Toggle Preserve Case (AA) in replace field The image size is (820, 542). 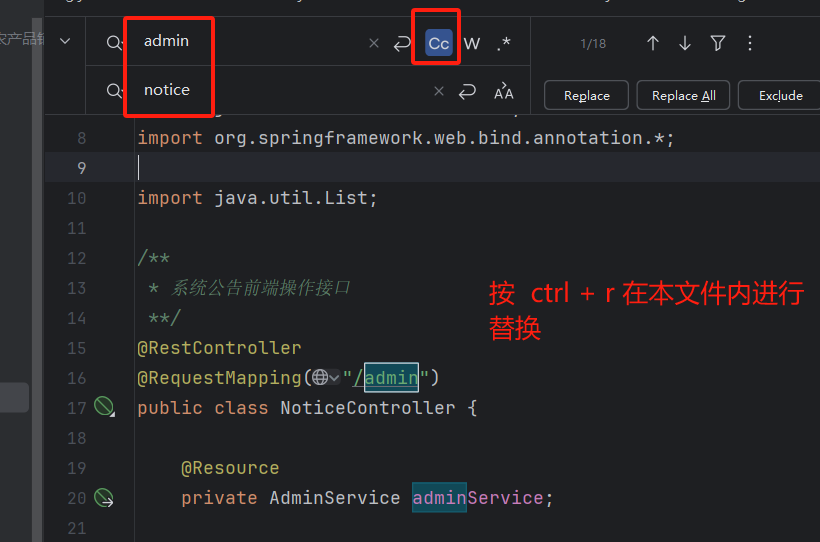coord(504,92)
